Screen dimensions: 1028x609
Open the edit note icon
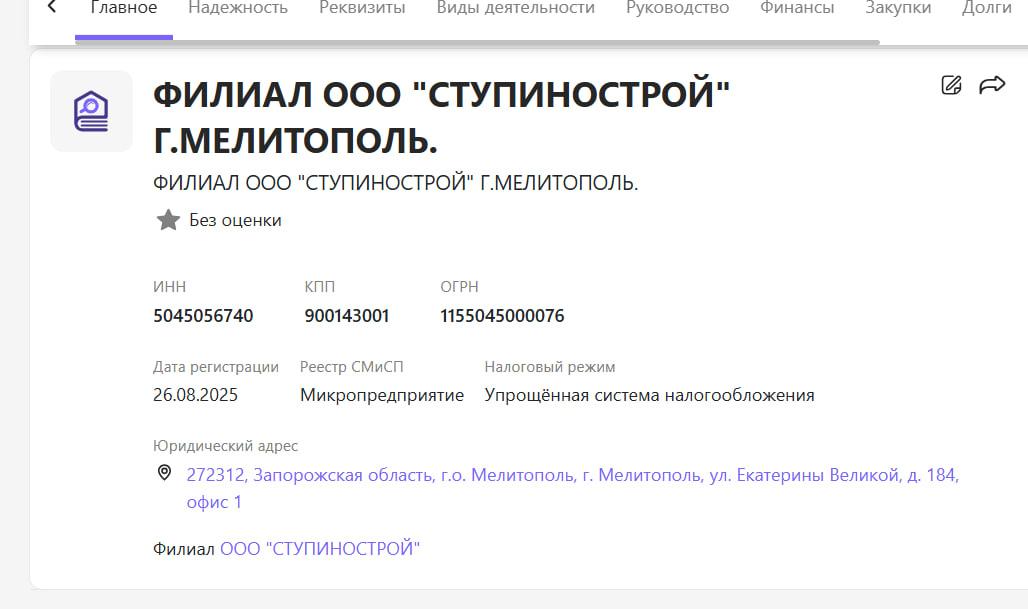coord(951,85)
